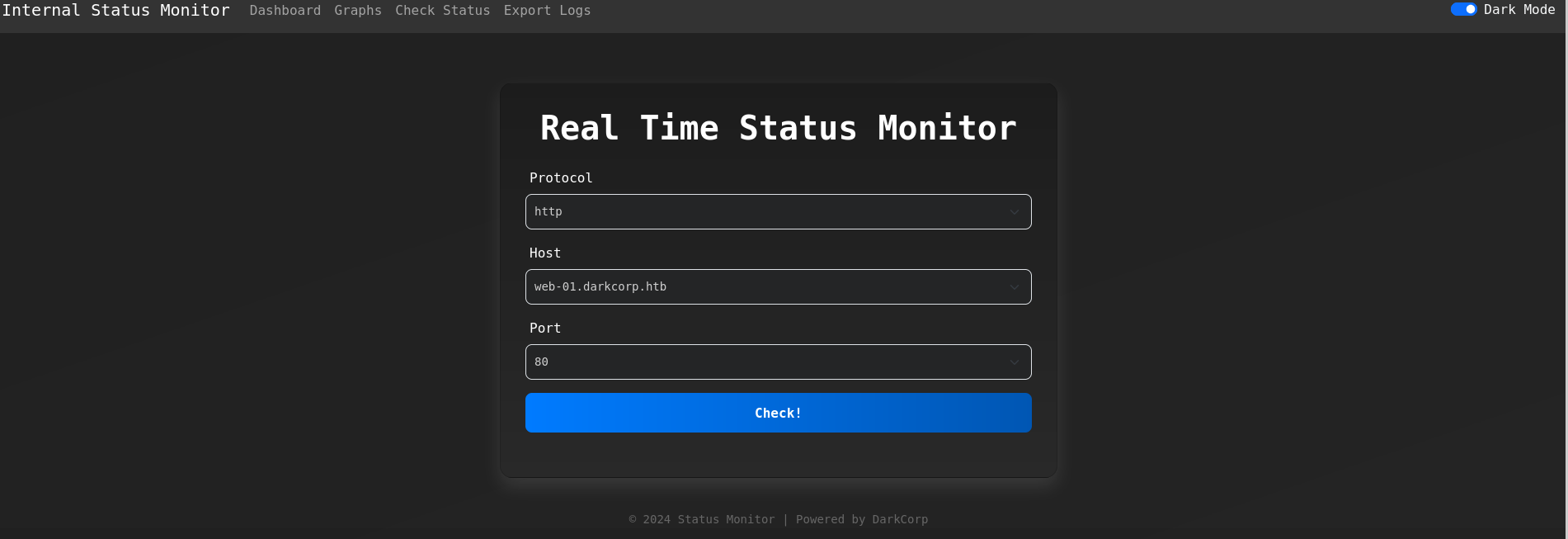1568x539 pixels.
Task: Turn off the Dark Mode switch
Action: (x=1463, y=10)
